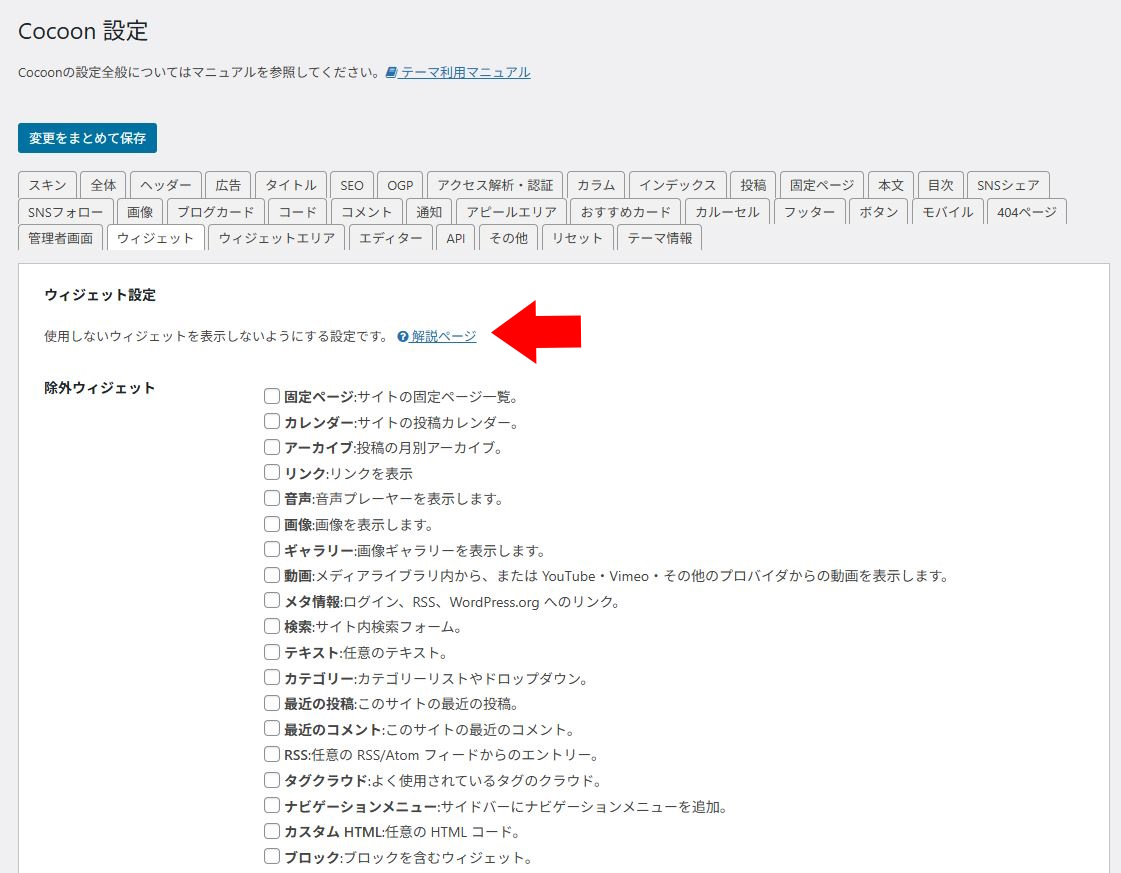Switch to the スキン tab
This screenshot has height=873, width=1121.
click(x=47, y=185)
